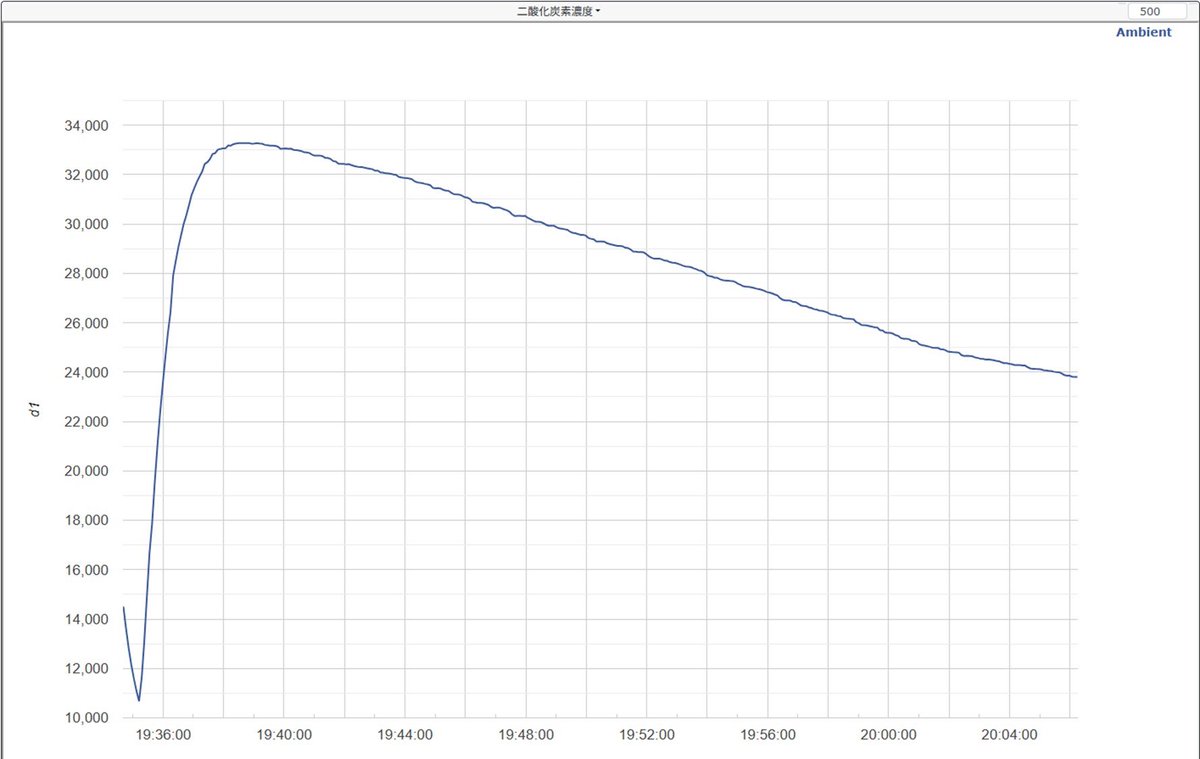
Task: Click the 19:44:00 time label
Action: (405, 735)
